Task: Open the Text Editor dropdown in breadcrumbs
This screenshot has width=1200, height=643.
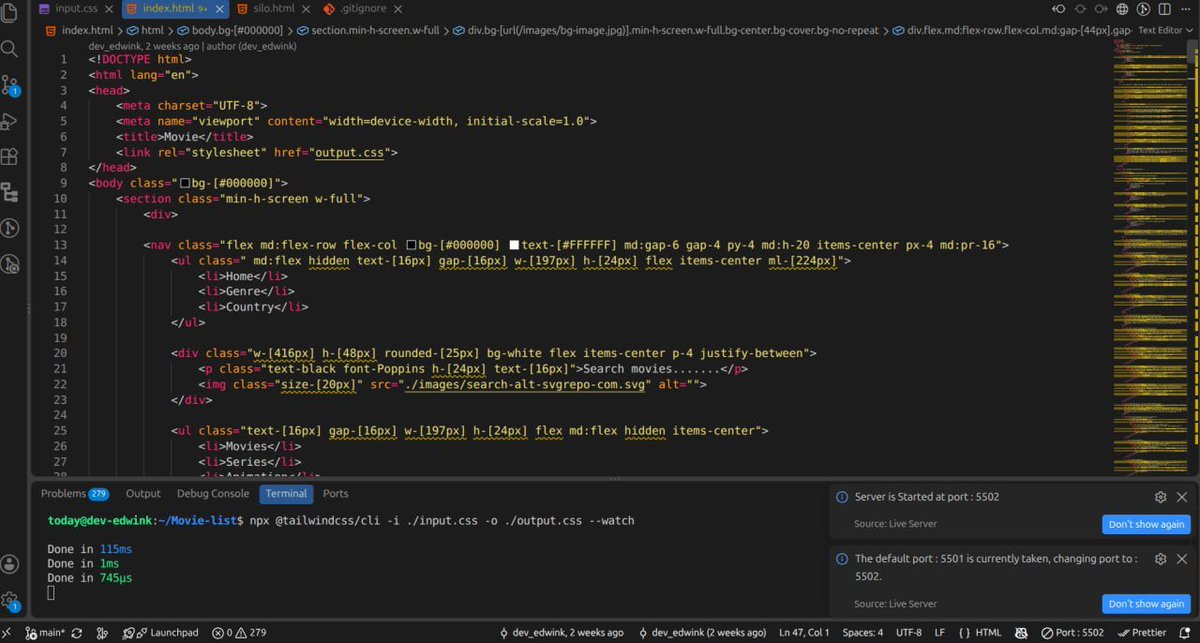Action: point(1166,31)
